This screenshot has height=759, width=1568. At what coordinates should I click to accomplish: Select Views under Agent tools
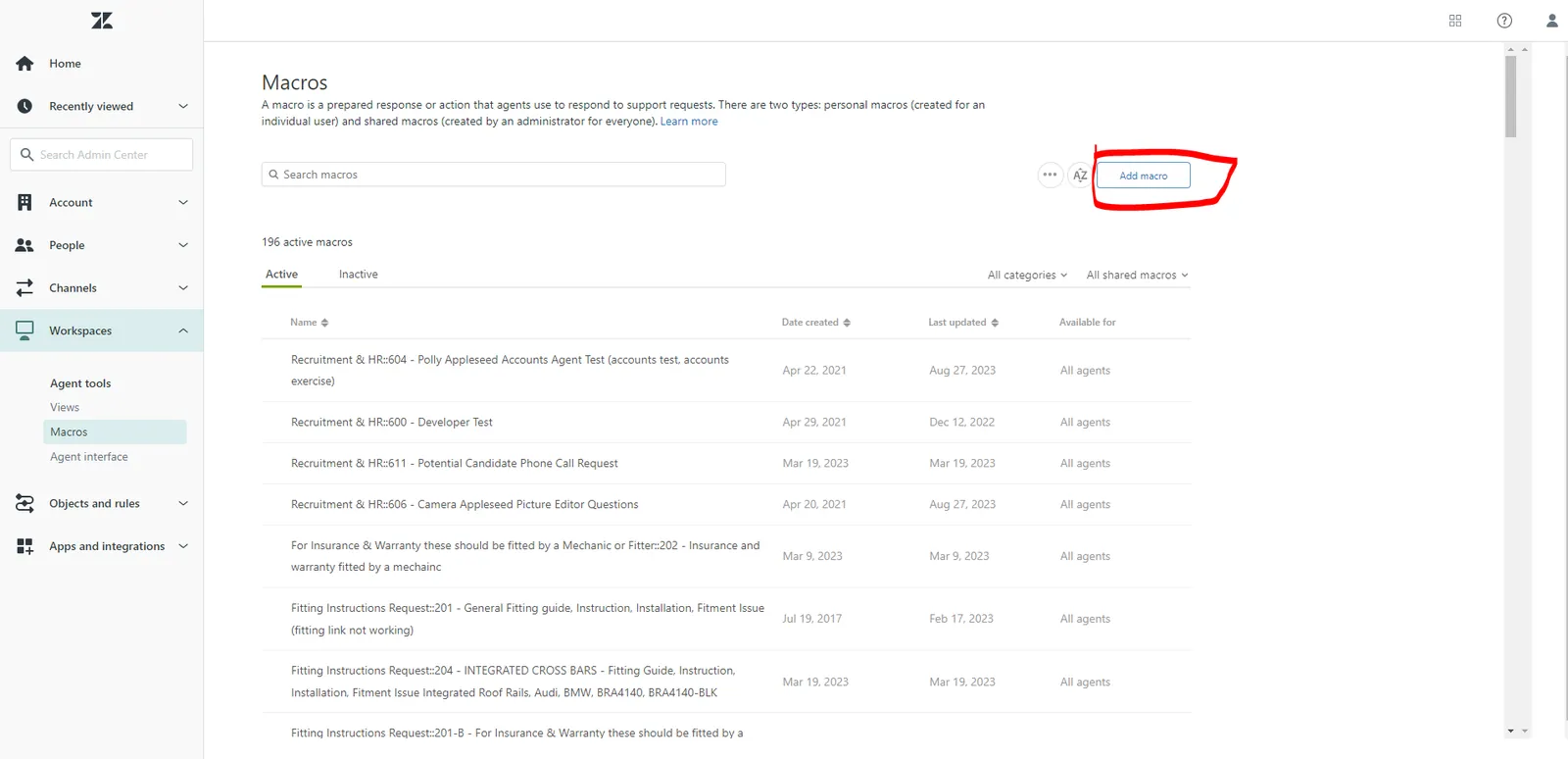click(65, 408)
